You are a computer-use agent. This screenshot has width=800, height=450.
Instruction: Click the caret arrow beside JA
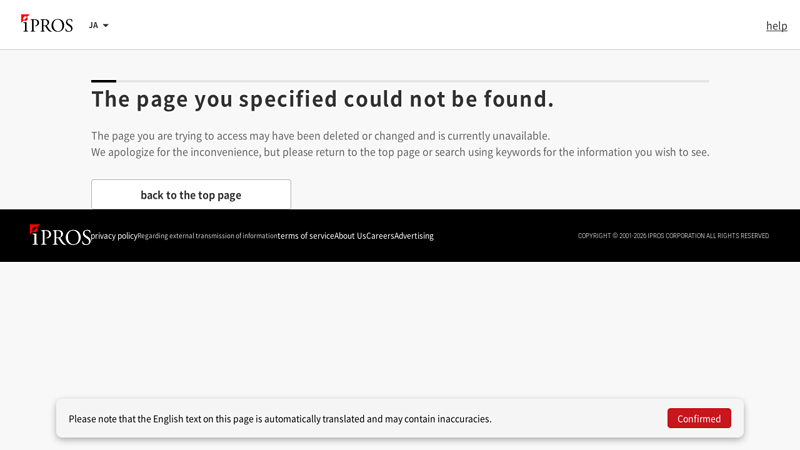click(106, 26)
